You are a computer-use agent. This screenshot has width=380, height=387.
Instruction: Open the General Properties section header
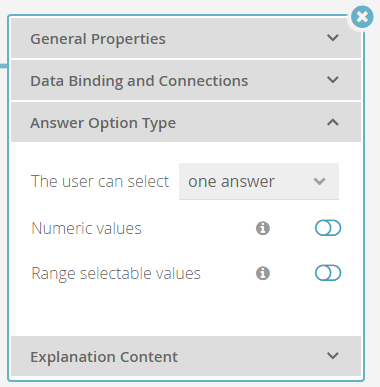coord(186,38)
